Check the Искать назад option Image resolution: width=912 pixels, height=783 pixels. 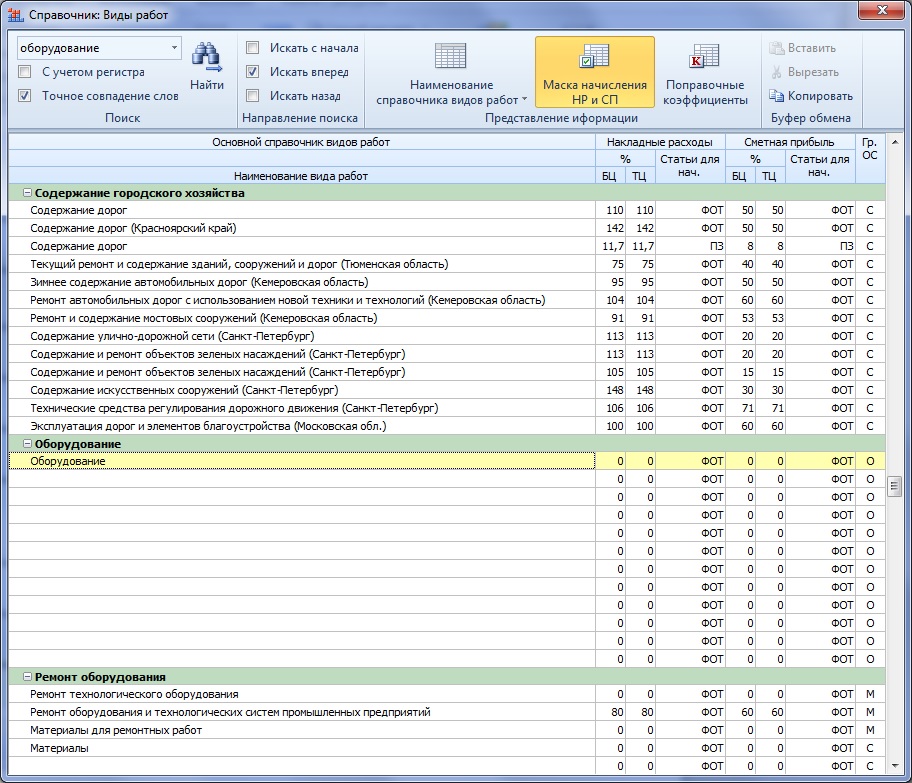pos(253,96)
